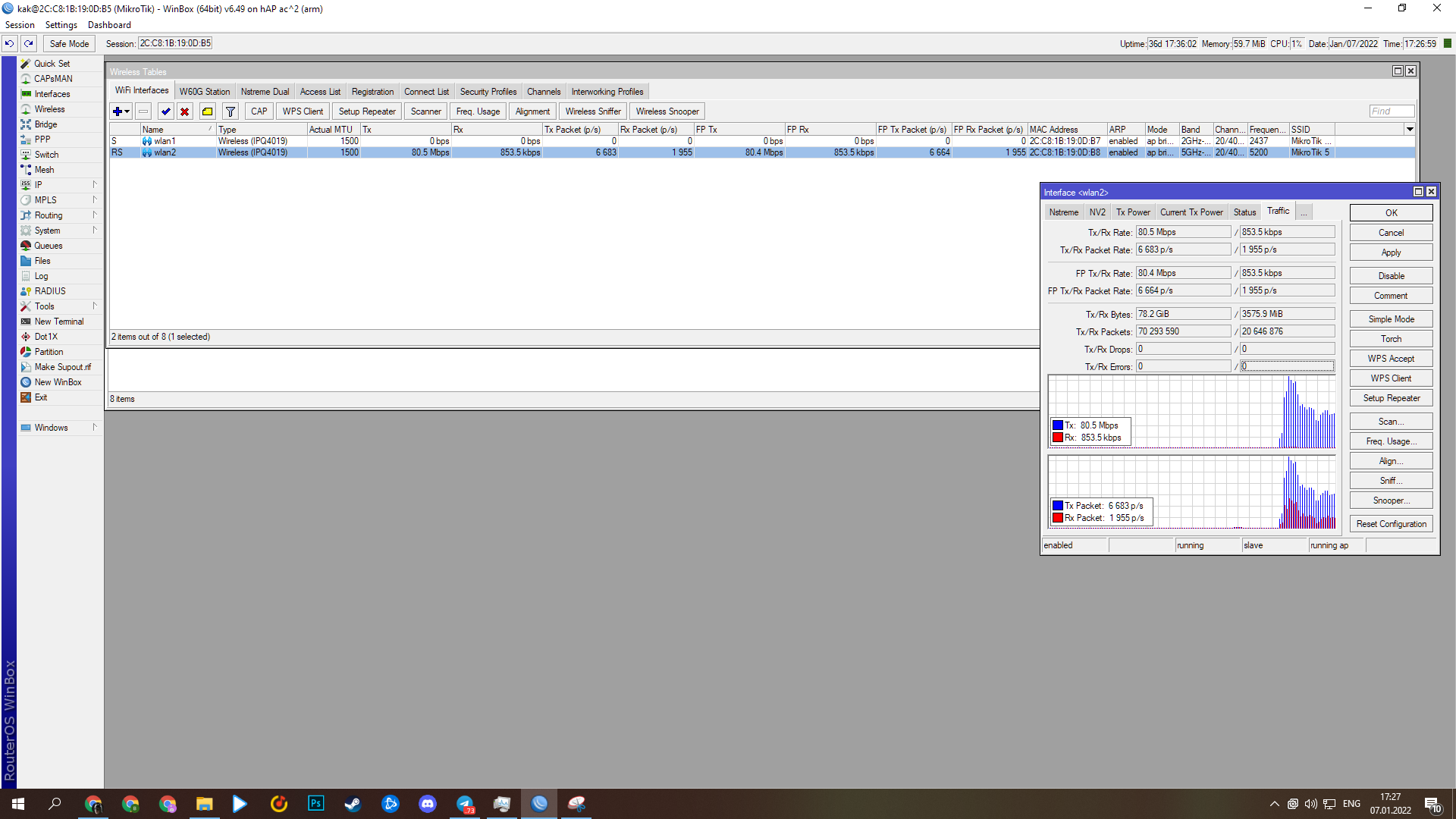Click OK in the wlan2 dialog
Screen dimensions: 1456x819
[1391, 213]
